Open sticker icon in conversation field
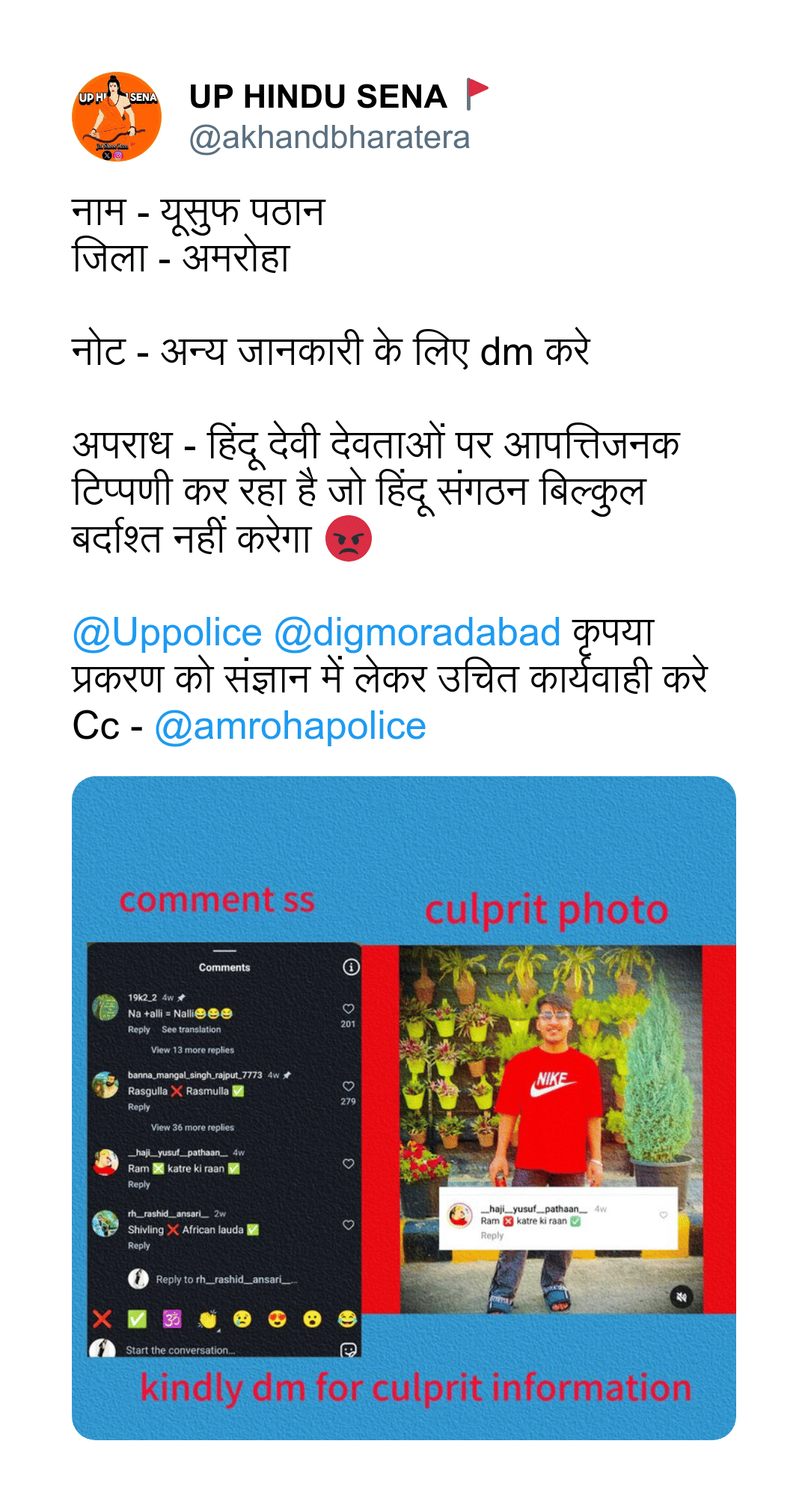This screenshot has width=808, height=1512. coord(348,1350)
